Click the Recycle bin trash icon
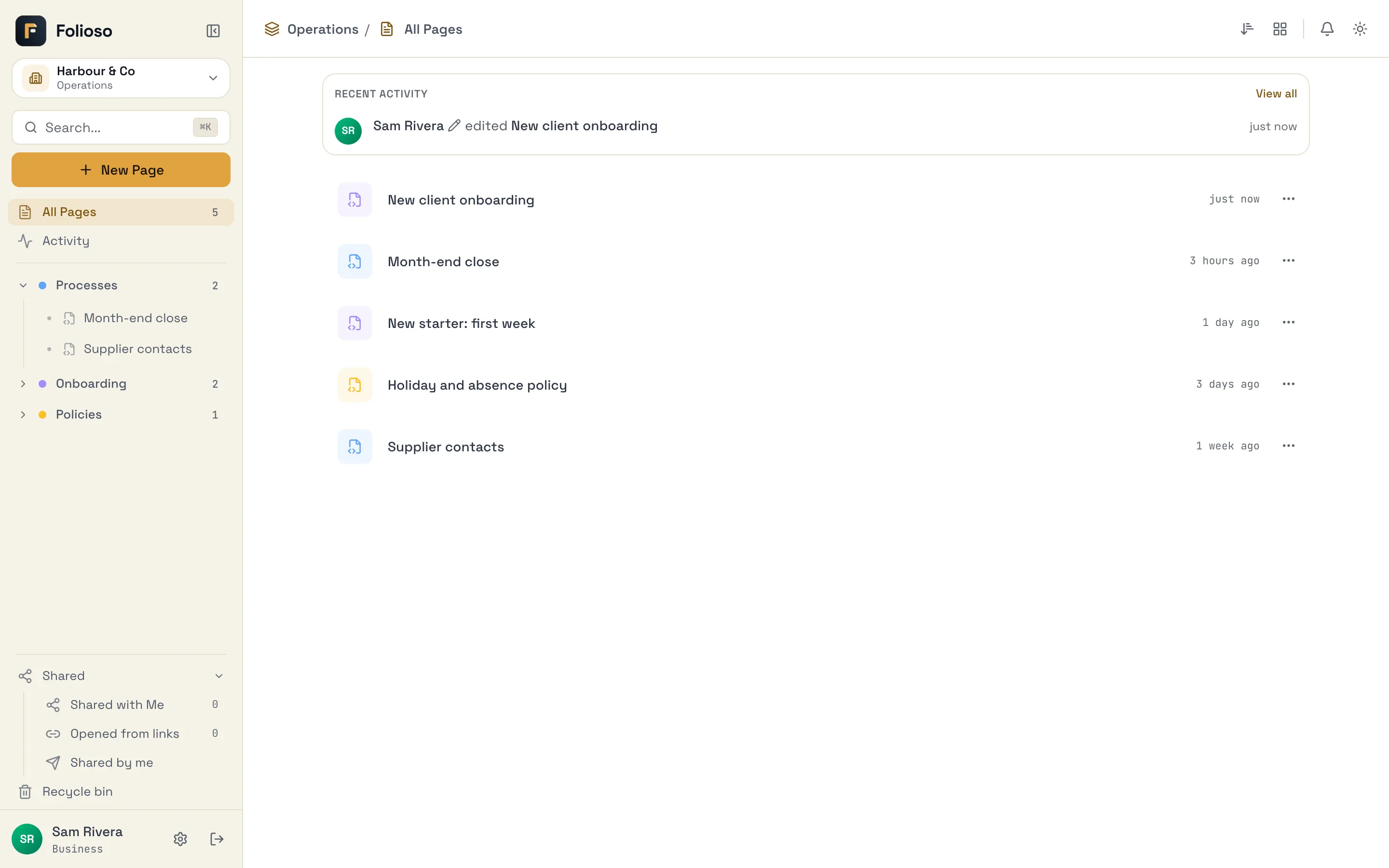Screen dimensions: 1389x868 (25, 792)
